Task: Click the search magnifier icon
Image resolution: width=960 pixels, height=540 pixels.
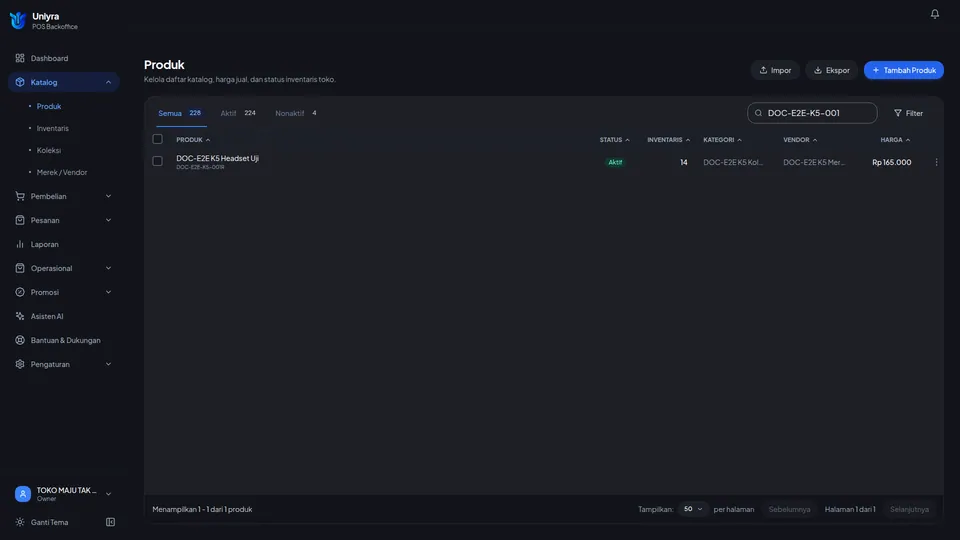Action: (x=759, y=113)
